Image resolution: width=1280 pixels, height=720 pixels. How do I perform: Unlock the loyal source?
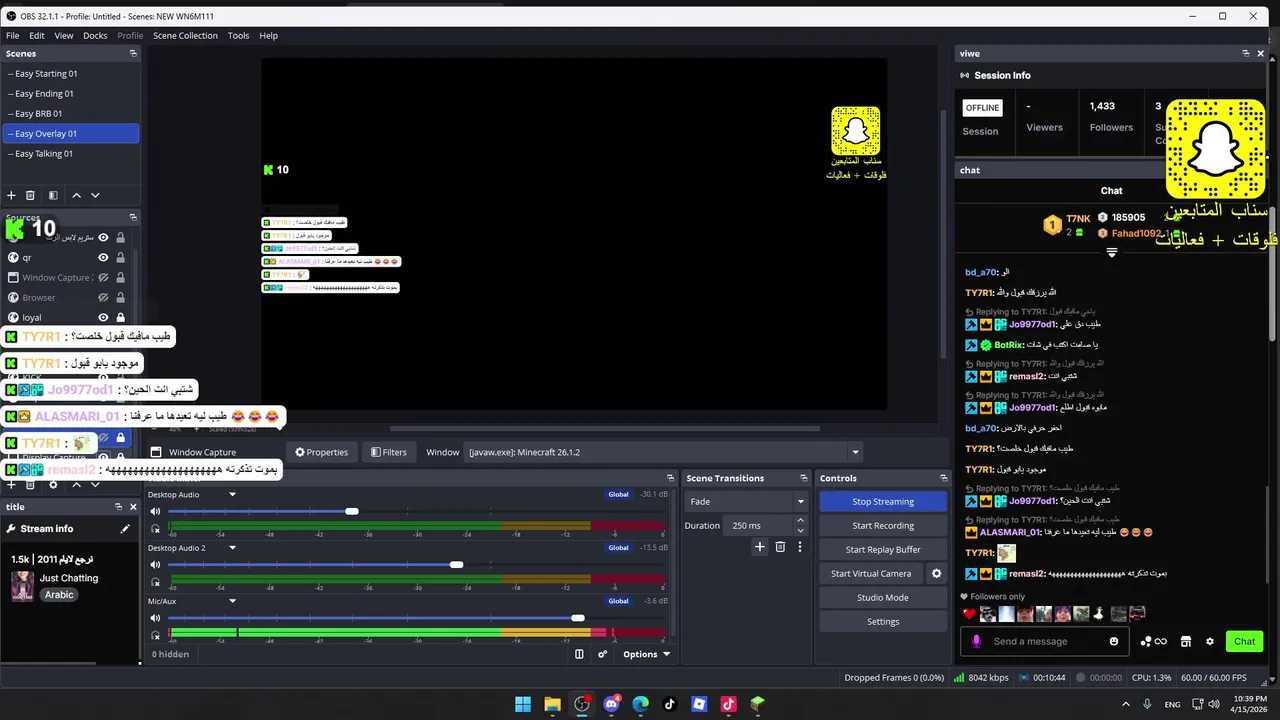[120, 317]
